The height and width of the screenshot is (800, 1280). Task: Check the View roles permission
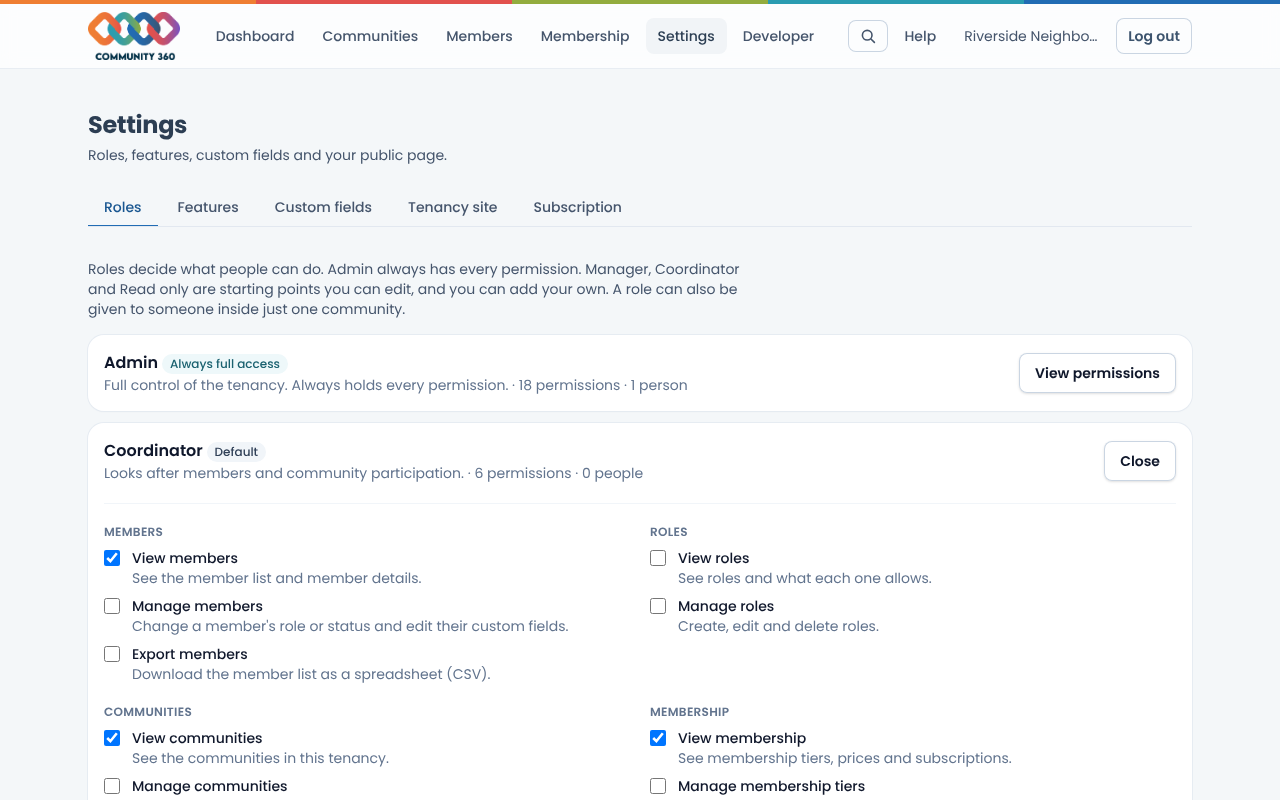(658, 558)
